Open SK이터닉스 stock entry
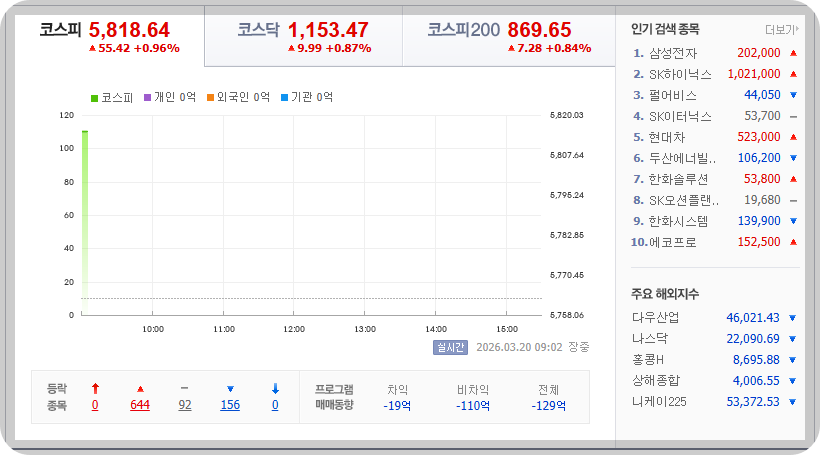 click(680, 116)
